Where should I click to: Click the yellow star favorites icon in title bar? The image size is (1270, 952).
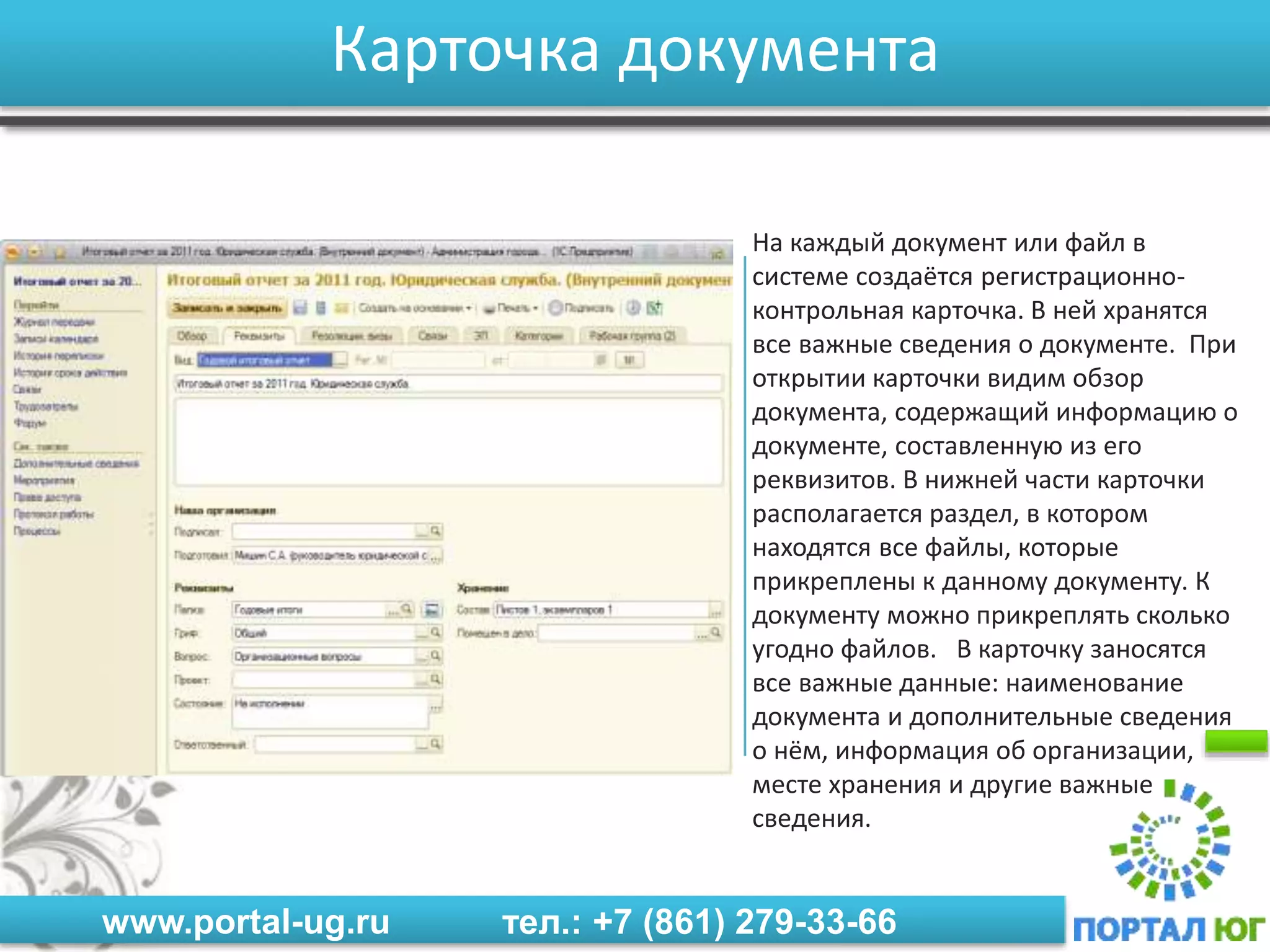[60, 252]
